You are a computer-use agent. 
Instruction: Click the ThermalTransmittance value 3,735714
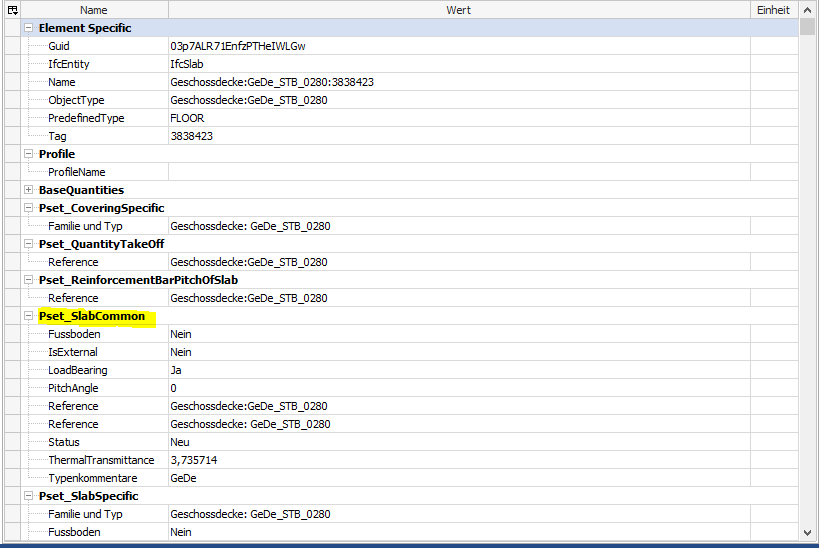[x=194, y=460]
